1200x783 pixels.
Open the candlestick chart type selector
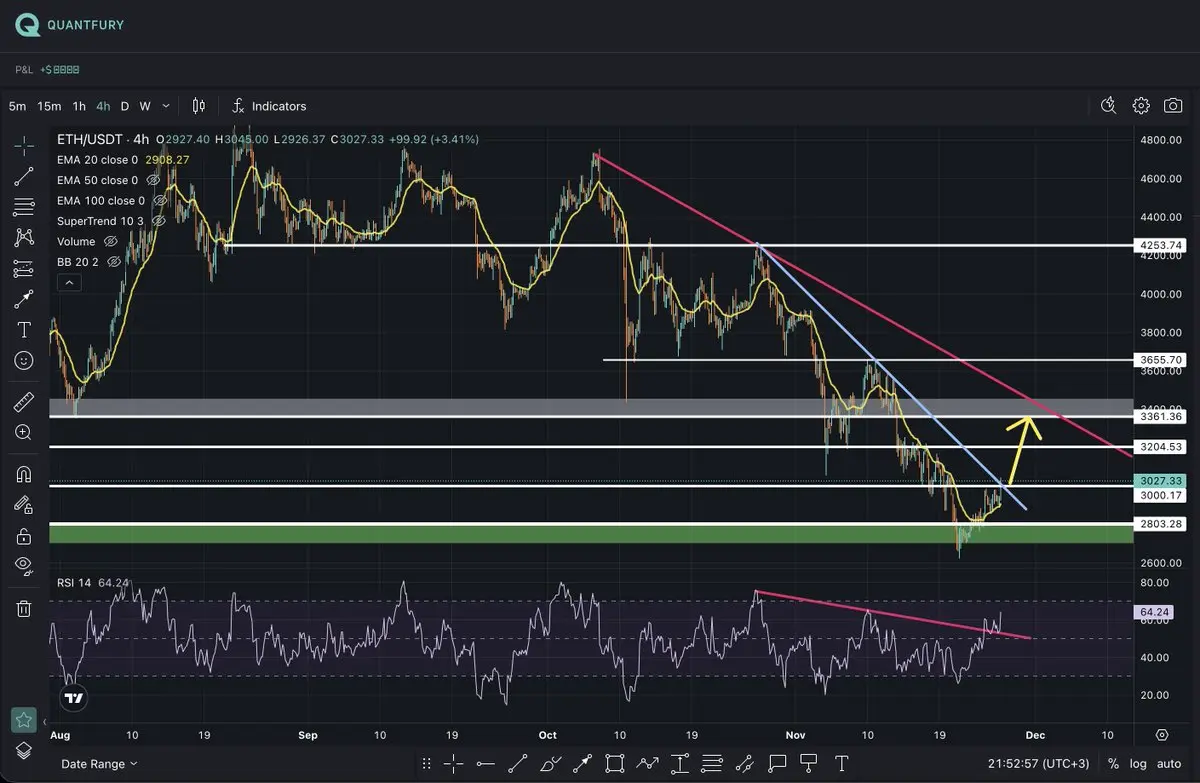coord(198,106)
